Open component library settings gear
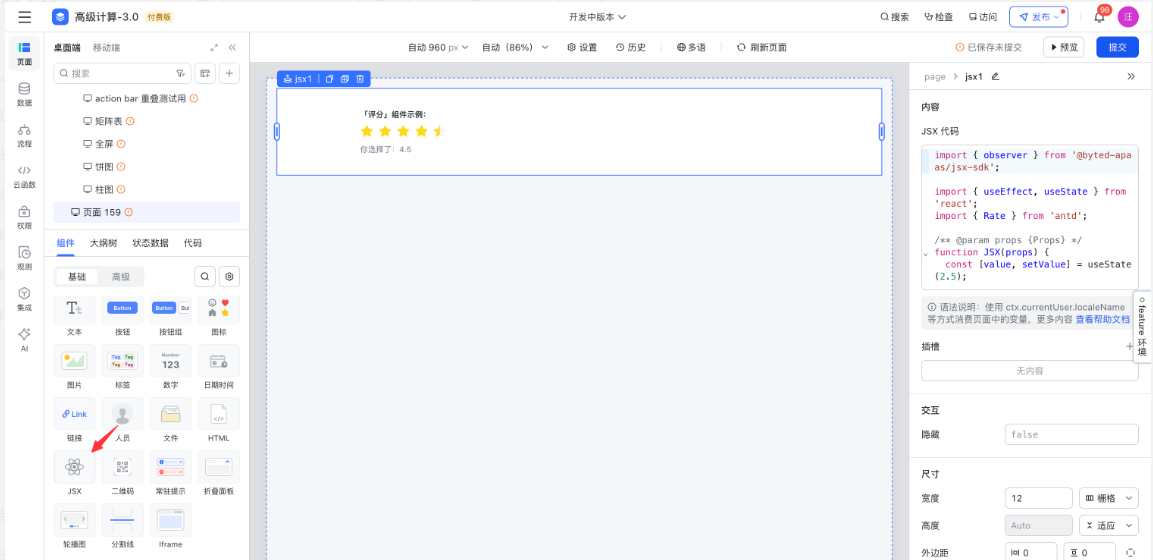Viewport: 1153px width, 560px height. click(229, 276)
